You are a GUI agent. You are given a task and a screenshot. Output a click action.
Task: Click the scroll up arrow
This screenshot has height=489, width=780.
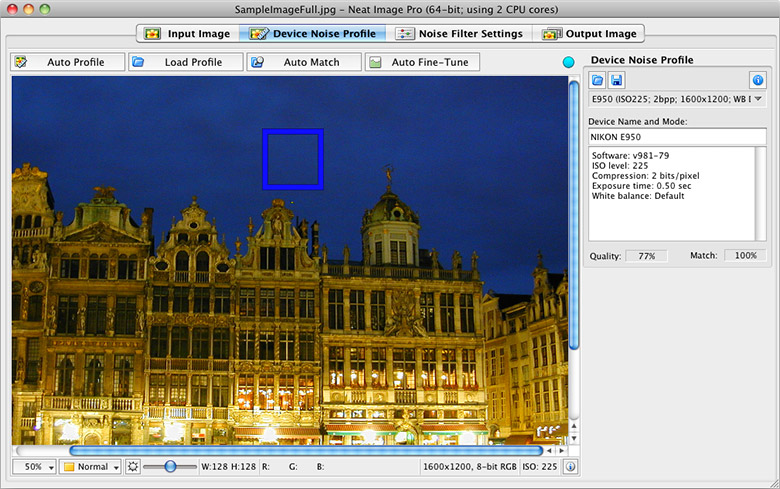(574, 426)
